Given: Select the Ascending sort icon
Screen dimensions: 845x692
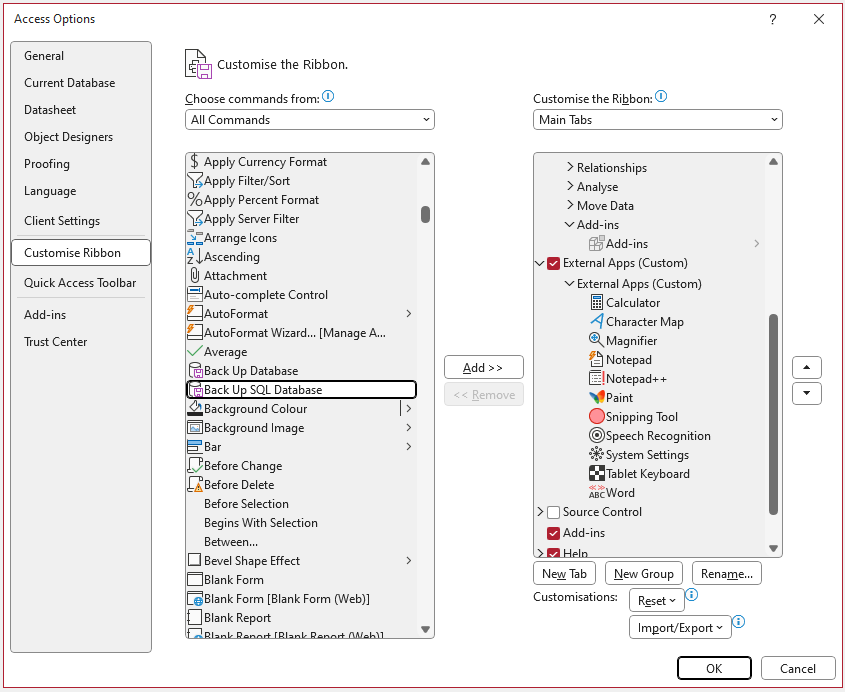Looking at the screenshot, I should 195,257.
